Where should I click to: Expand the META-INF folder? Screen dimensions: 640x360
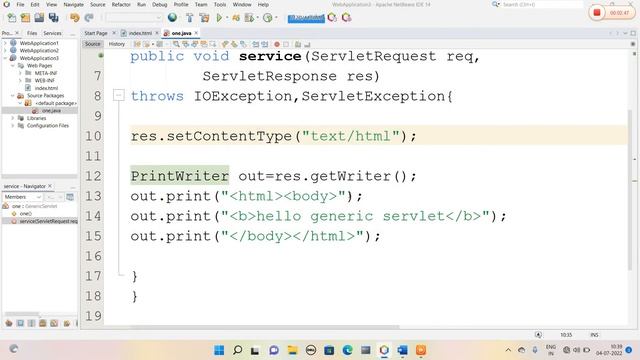[x=20, y=73]
